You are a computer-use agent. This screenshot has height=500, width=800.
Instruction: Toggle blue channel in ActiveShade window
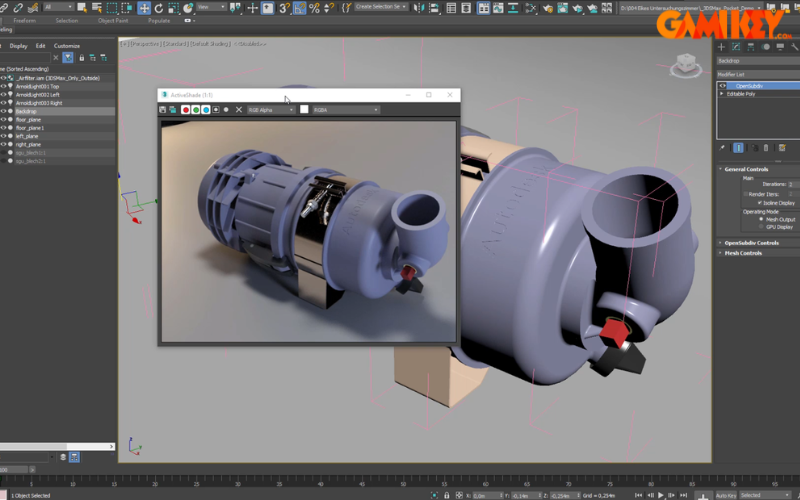click(206, 110)
